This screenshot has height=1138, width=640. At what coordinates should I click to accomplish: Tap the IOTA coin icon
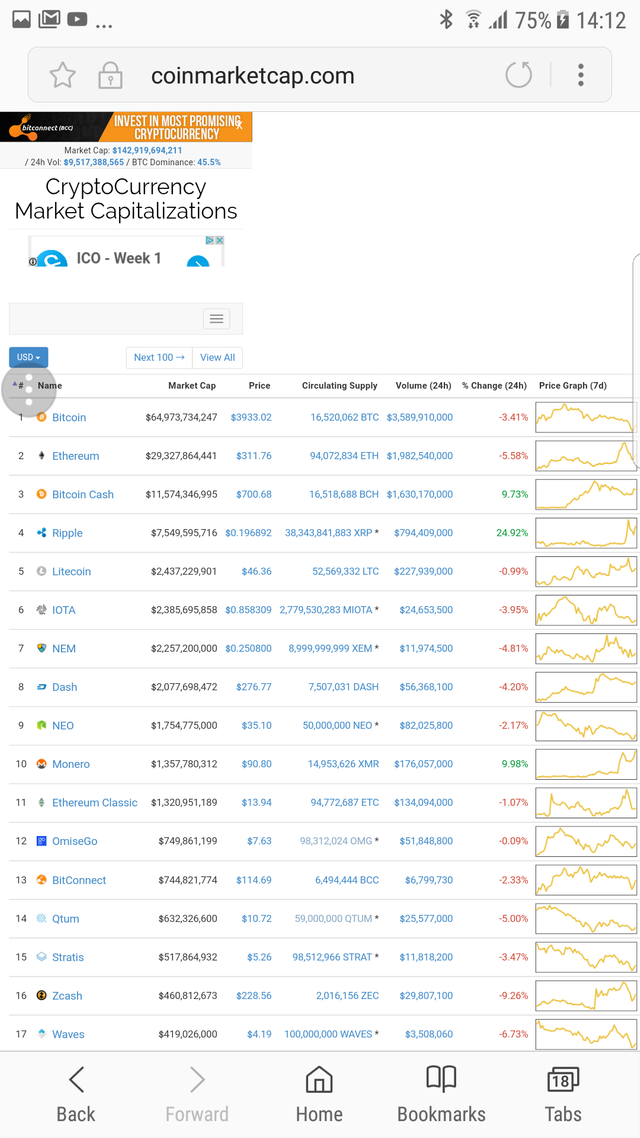41,610
